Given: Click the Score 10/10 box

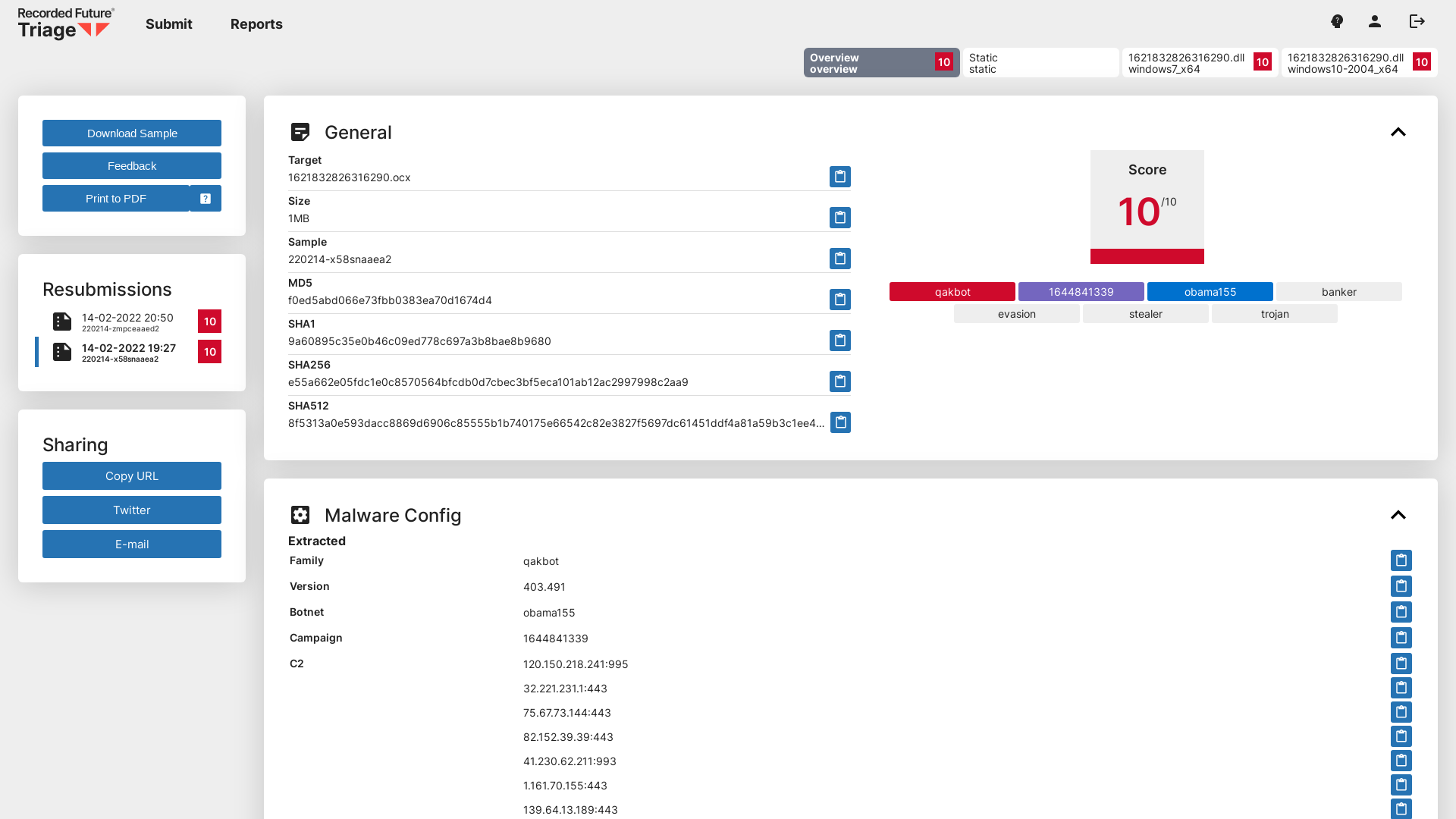Looking at the screenshot, I should pos(1147,207).
